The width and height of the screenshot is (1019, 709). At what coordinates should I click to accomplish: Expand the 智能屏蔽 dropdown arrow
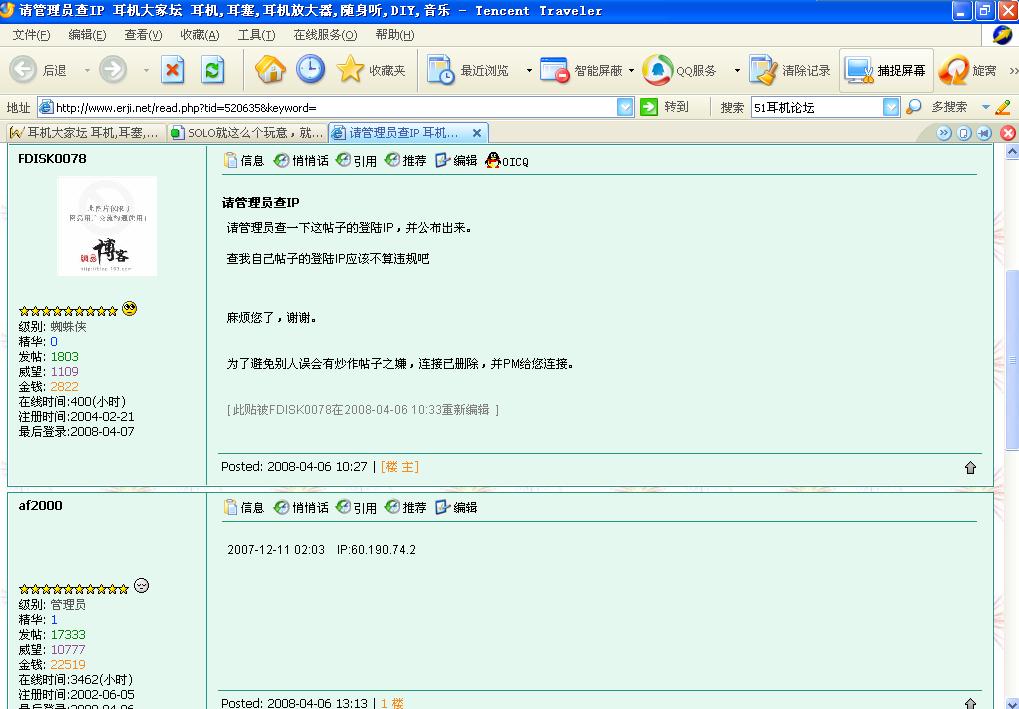[631, 70]
